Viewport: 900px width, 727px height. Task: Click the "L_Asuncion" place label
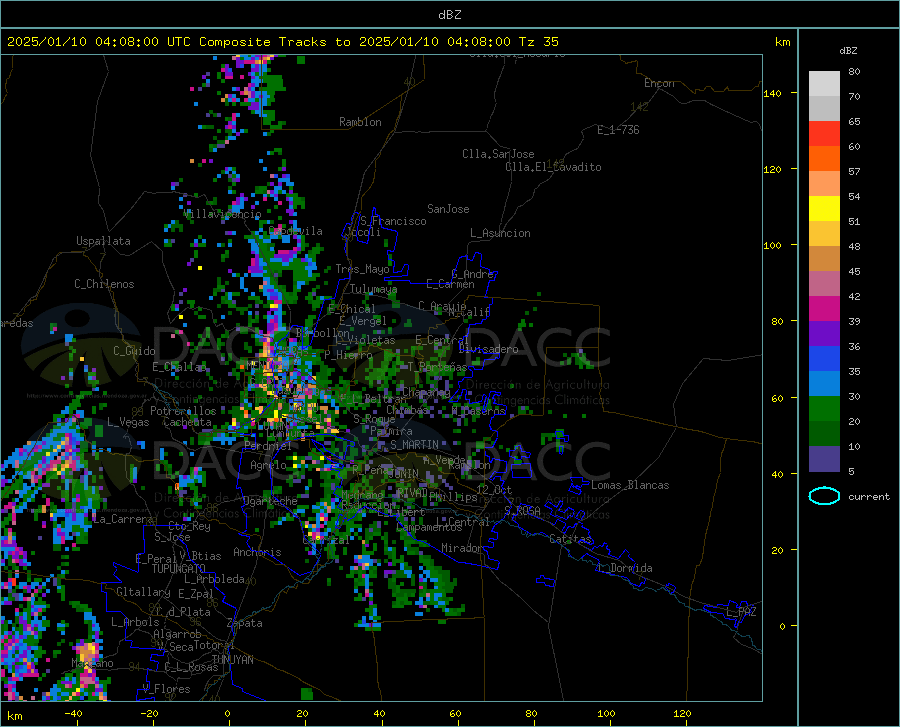point(500,233)
